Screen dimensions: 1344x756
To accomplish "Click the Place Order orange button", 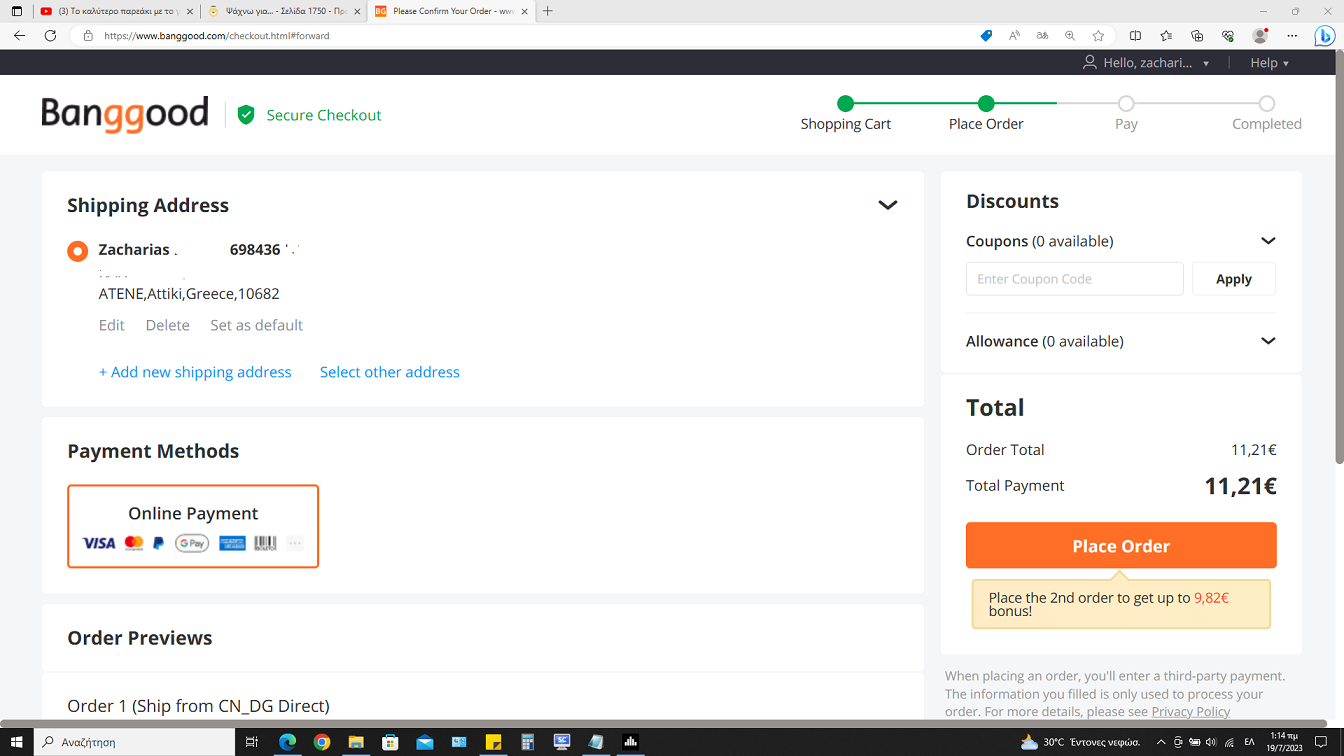I will 1121,545.
